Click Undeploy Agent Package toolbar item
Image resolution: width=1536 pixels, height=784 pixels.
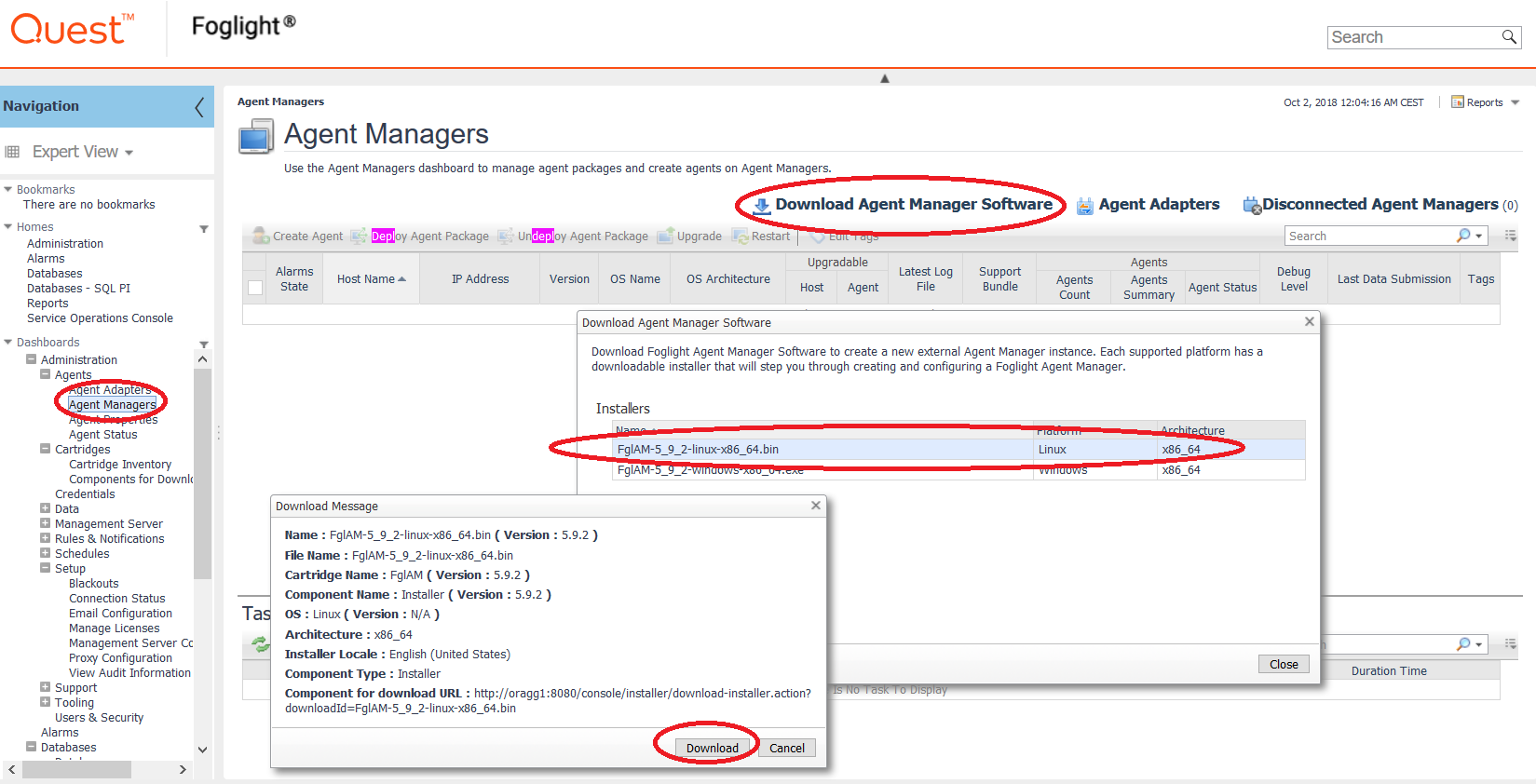point(573,237)
